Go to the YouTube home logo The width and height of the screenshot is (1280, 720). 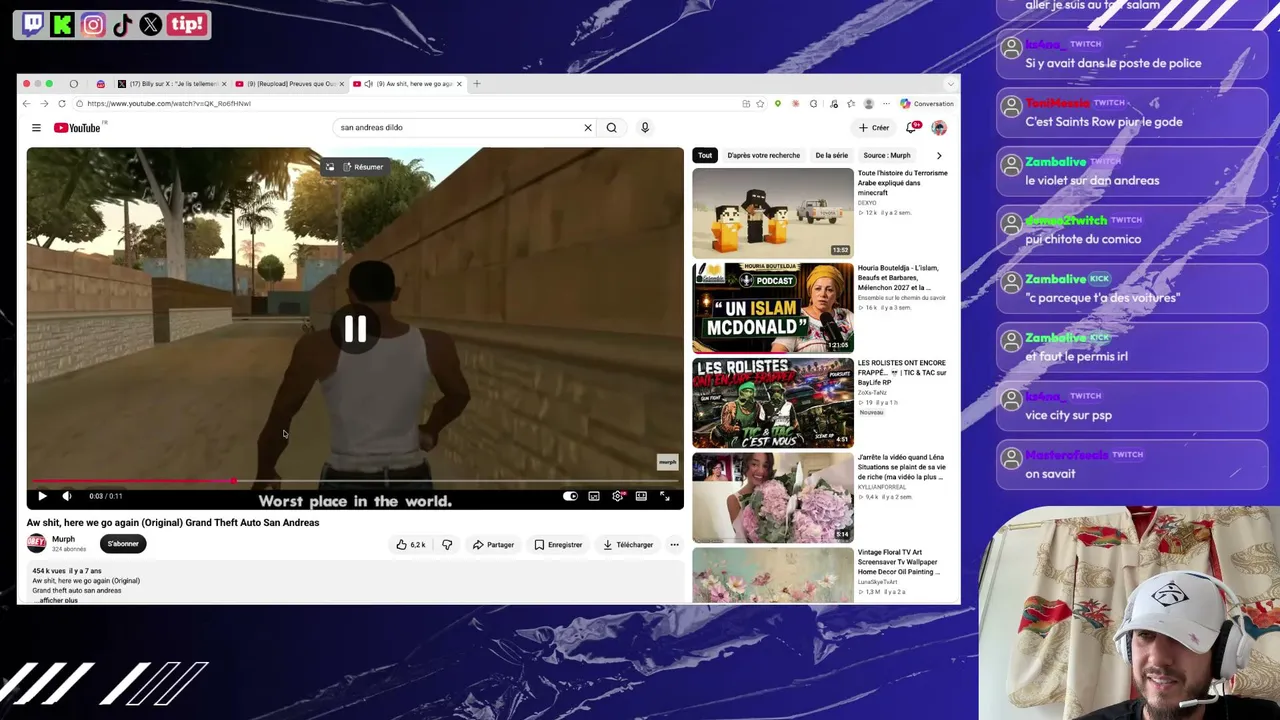pos(79,128)
